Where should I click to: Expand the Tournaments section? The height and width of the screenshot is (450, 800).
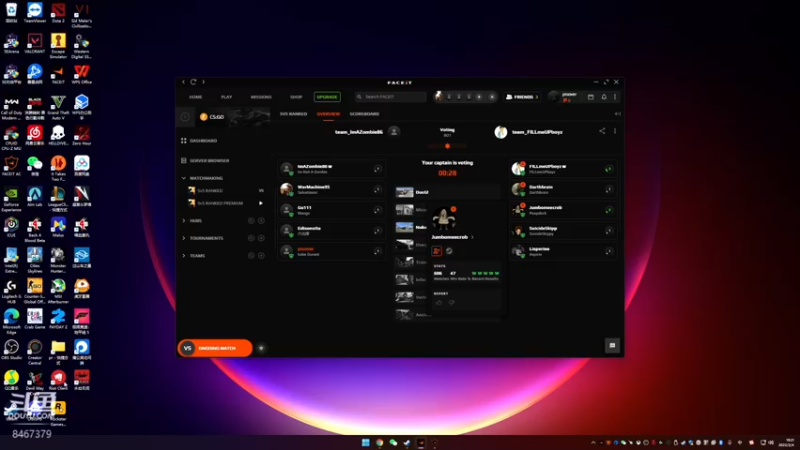[x=184, y=238]
